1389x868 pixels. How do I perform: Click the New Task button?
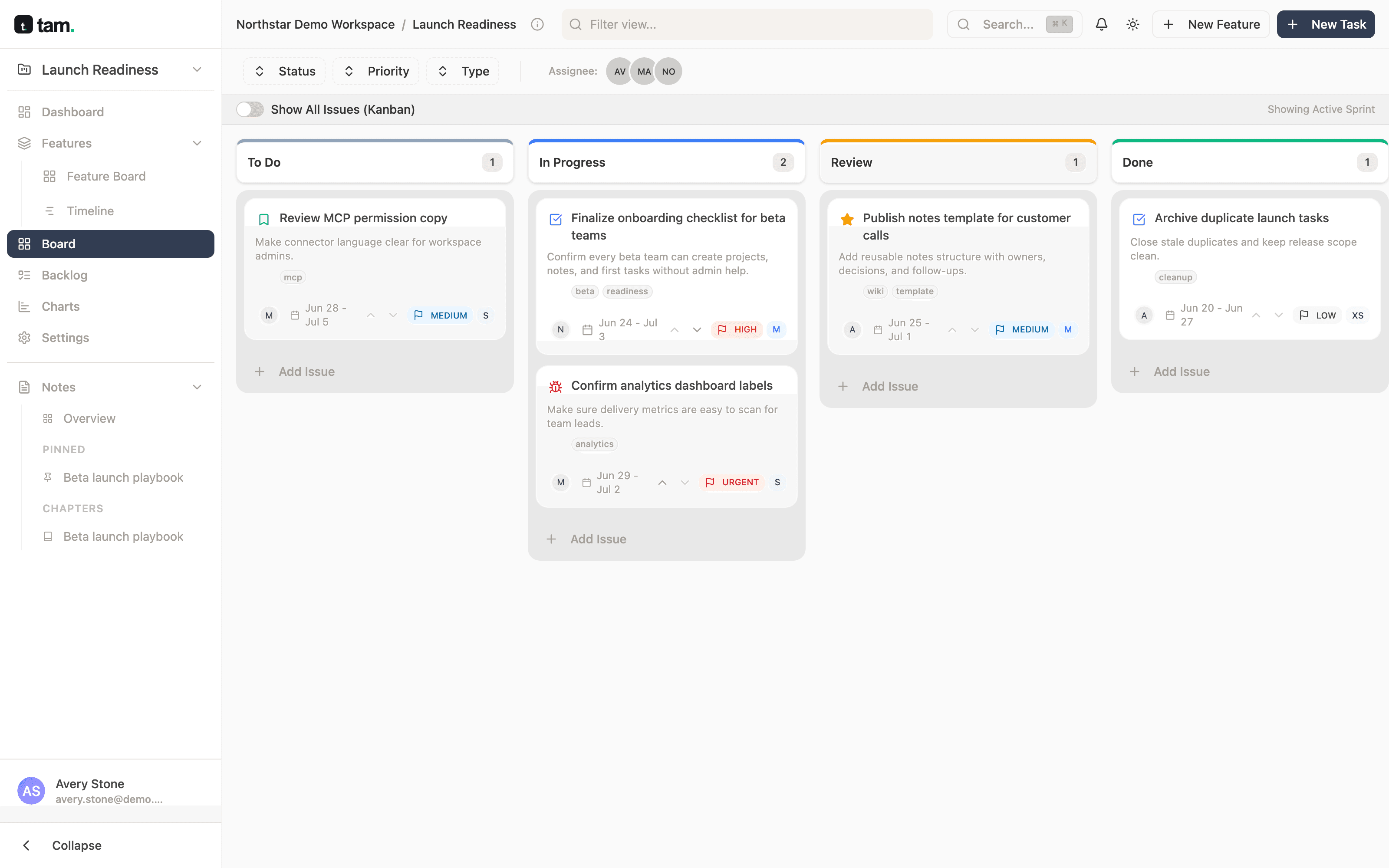pos(1325,24)
